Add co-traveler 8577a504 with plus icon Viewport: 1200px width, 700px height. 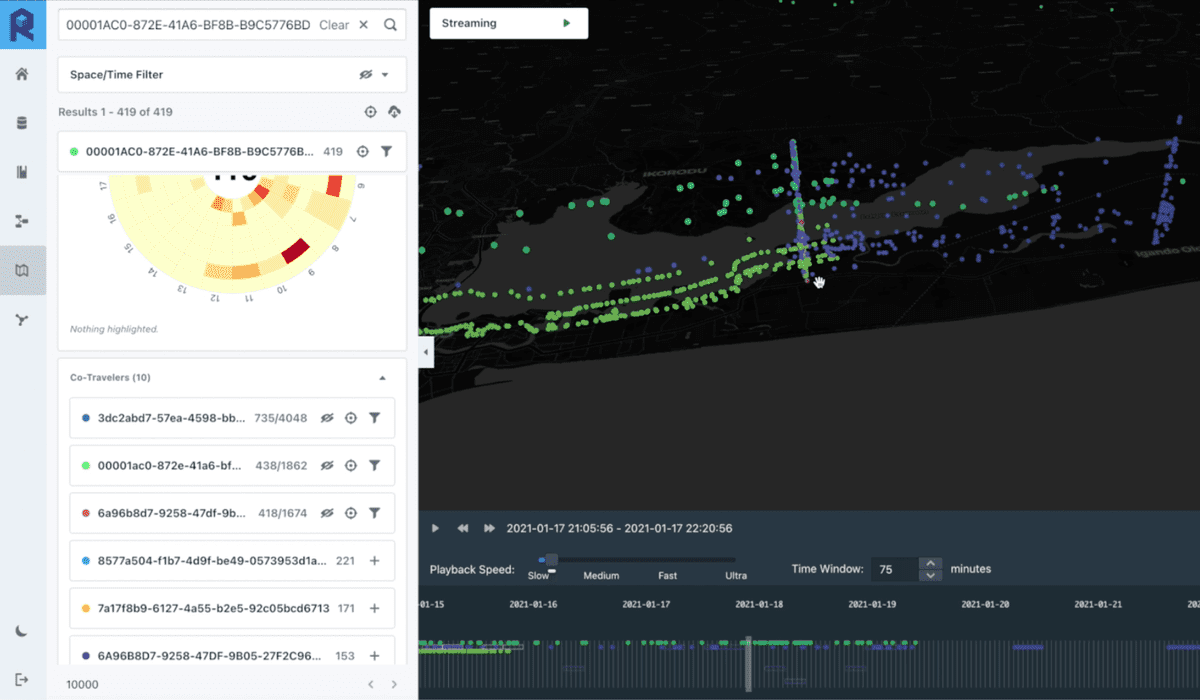375,561
